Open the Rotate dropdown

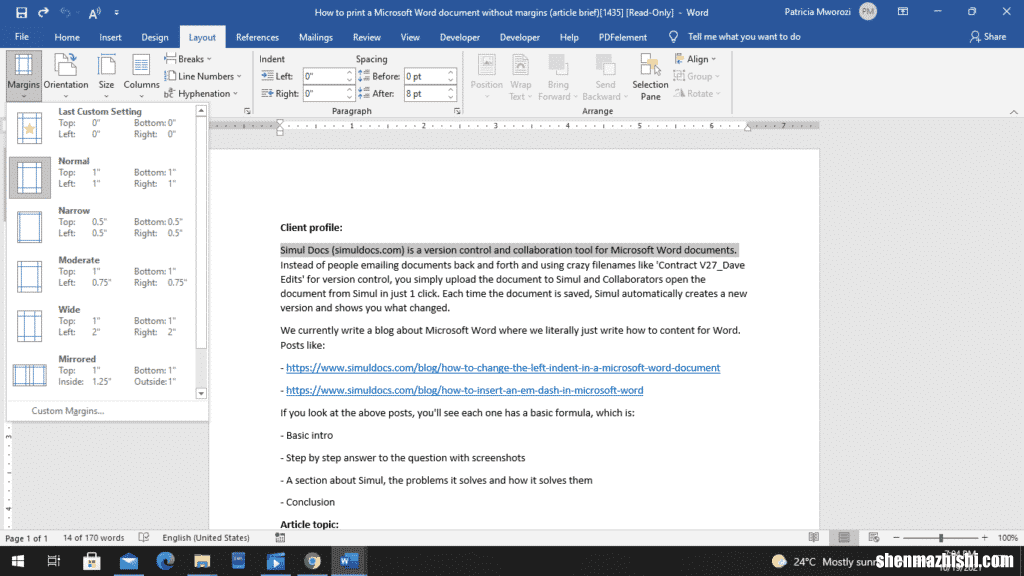click(x=697, y=93)
